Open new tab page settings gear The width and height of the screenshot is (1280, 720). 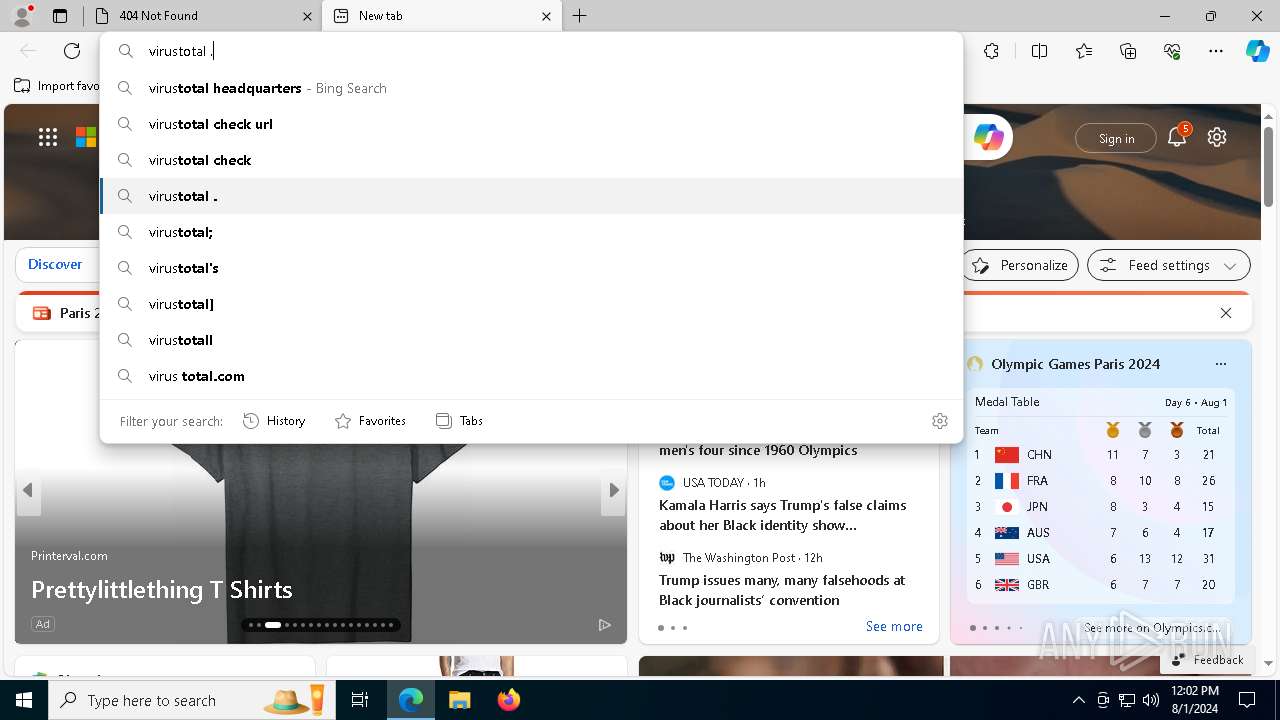click(x=1217, y=137)
